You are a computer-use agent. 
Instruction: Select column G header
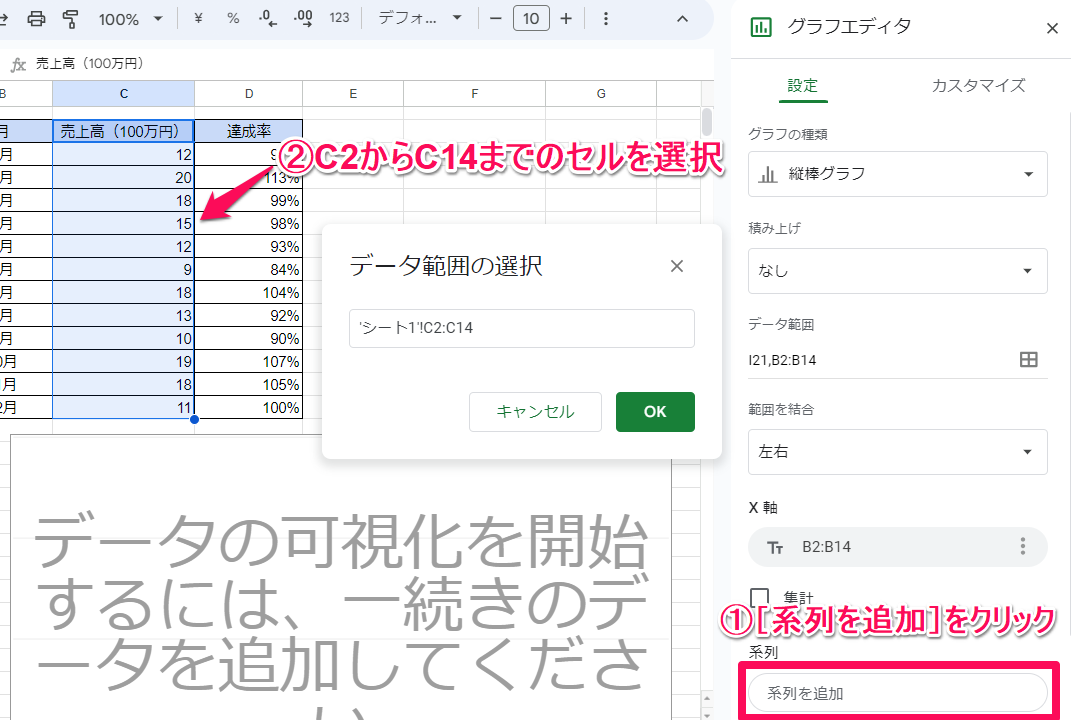601,94
